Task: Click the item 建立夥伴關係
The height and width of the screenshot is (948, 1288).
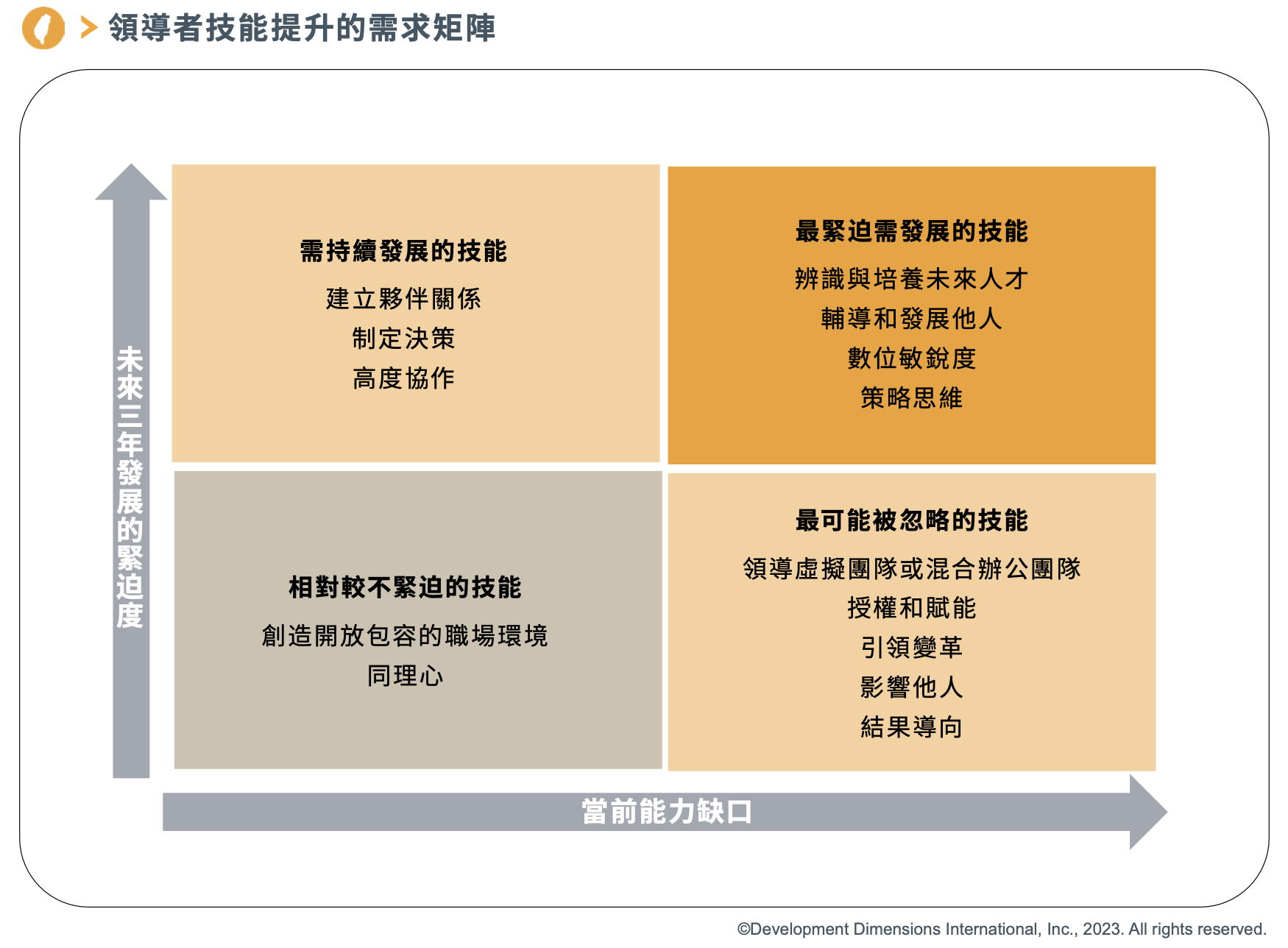Action: pos(403,299)
